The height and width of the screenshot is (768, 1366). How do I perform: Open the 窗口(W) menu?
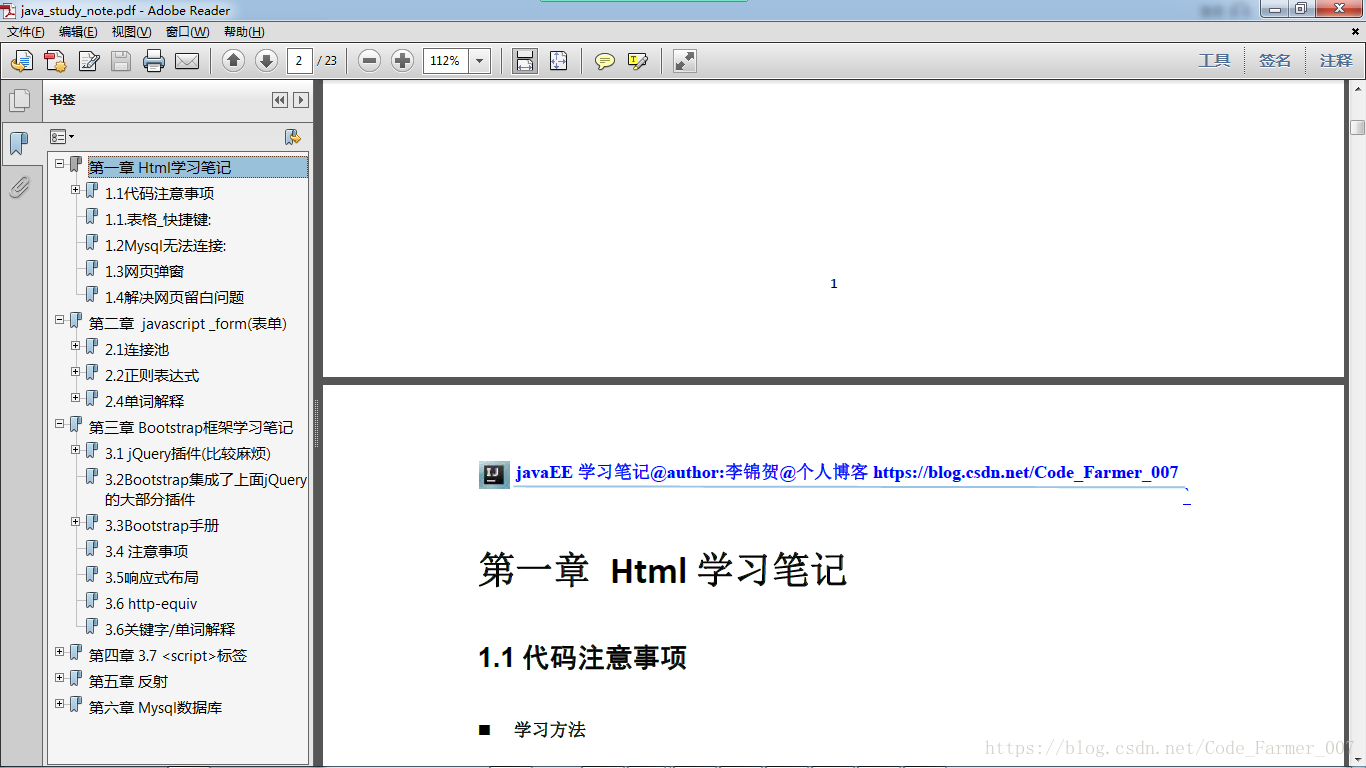tap(187, 32)
